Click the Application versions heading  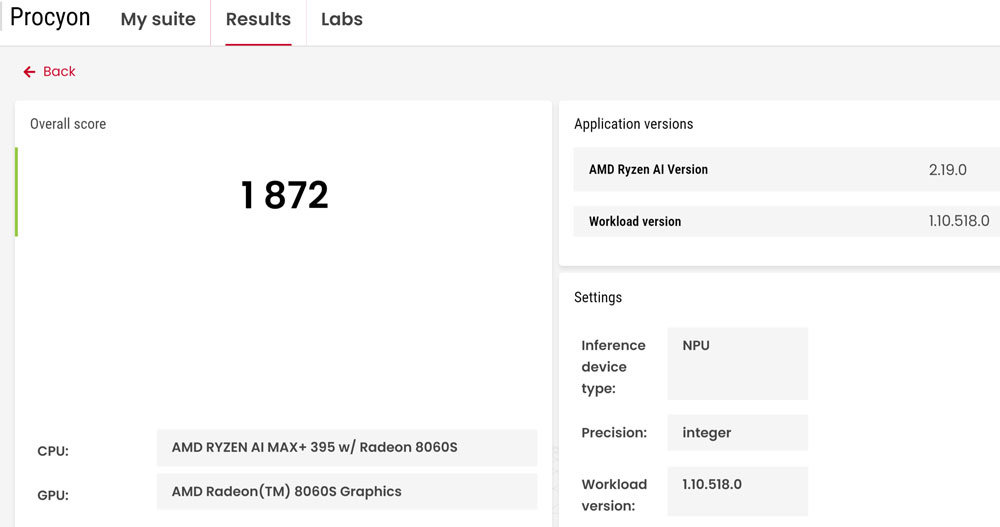tap(633, 124)
